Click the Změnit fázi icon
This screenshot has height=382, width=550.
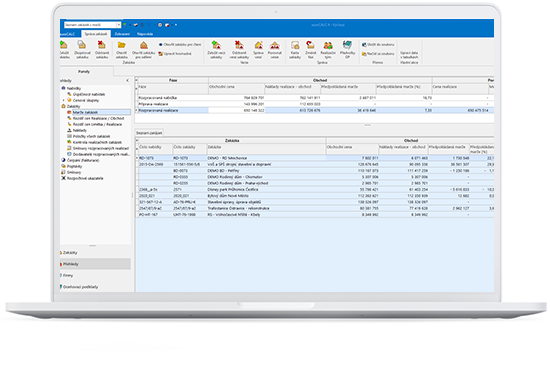click(x=310, y=45)
